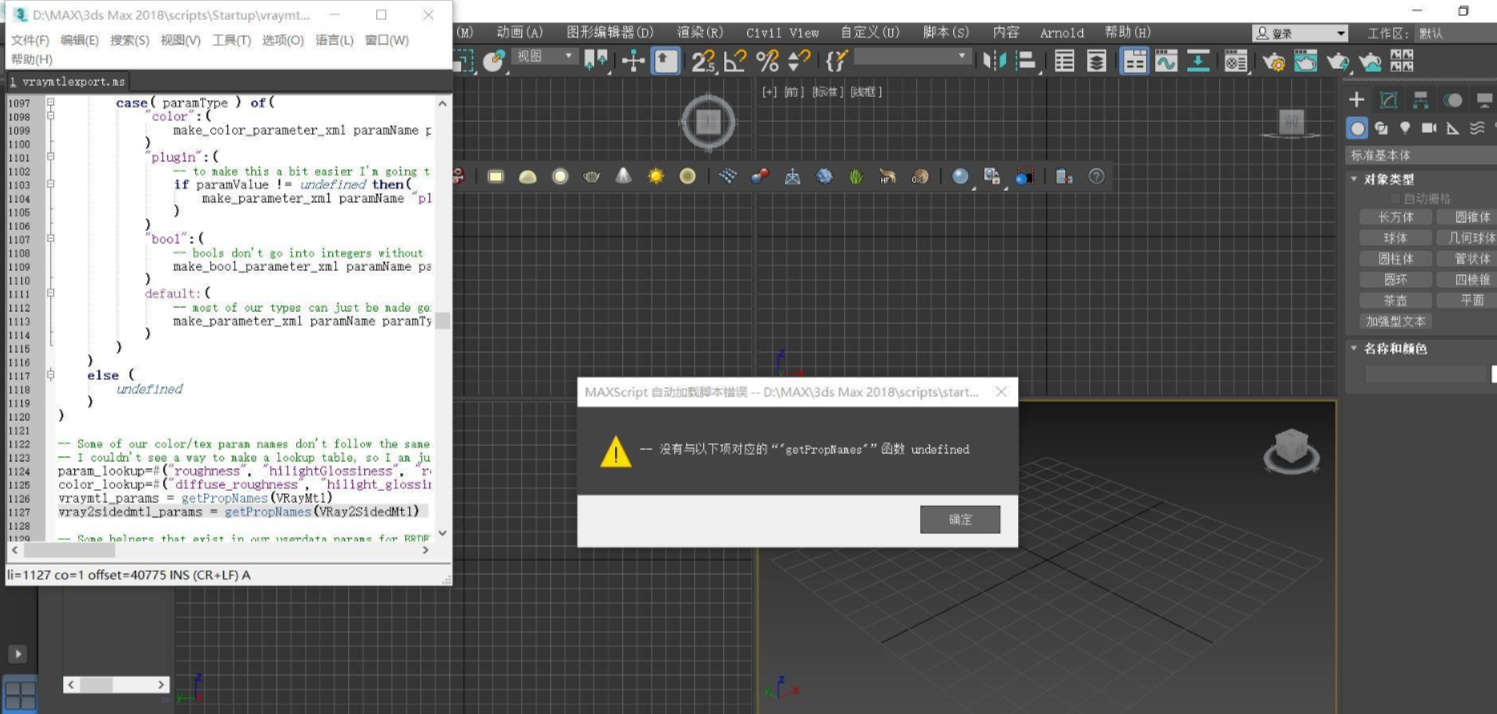Select the Cameras category icon

pos(1429,128)
